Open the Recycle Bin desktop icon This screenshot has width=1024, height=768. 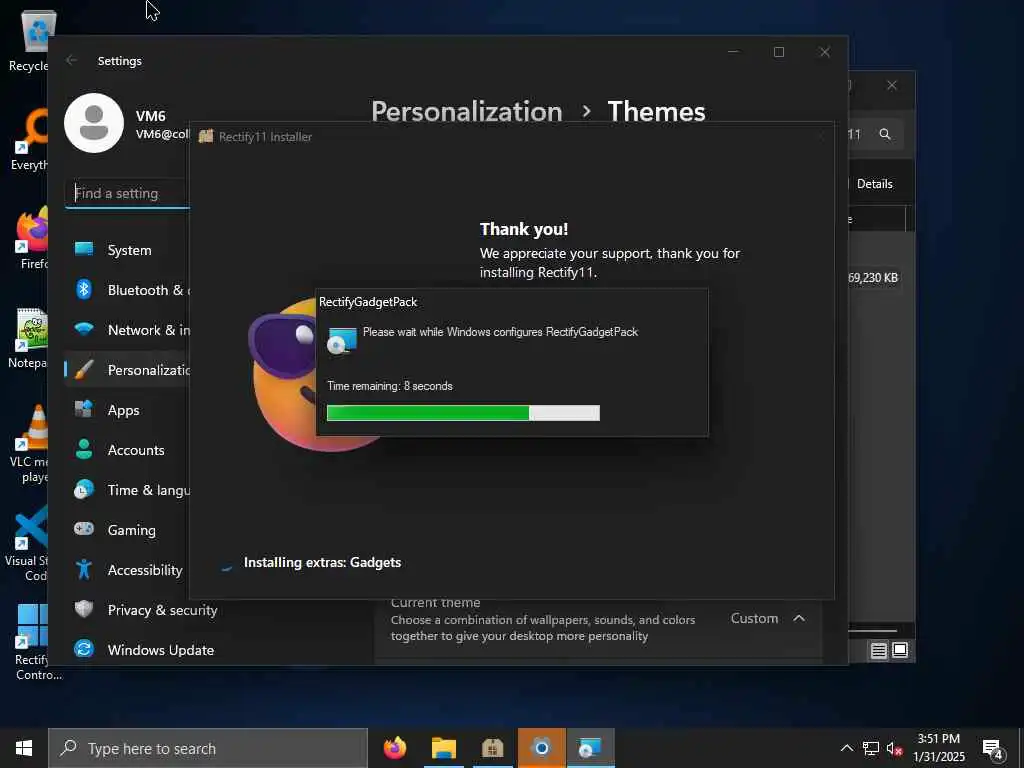click(x=29, y=40)
